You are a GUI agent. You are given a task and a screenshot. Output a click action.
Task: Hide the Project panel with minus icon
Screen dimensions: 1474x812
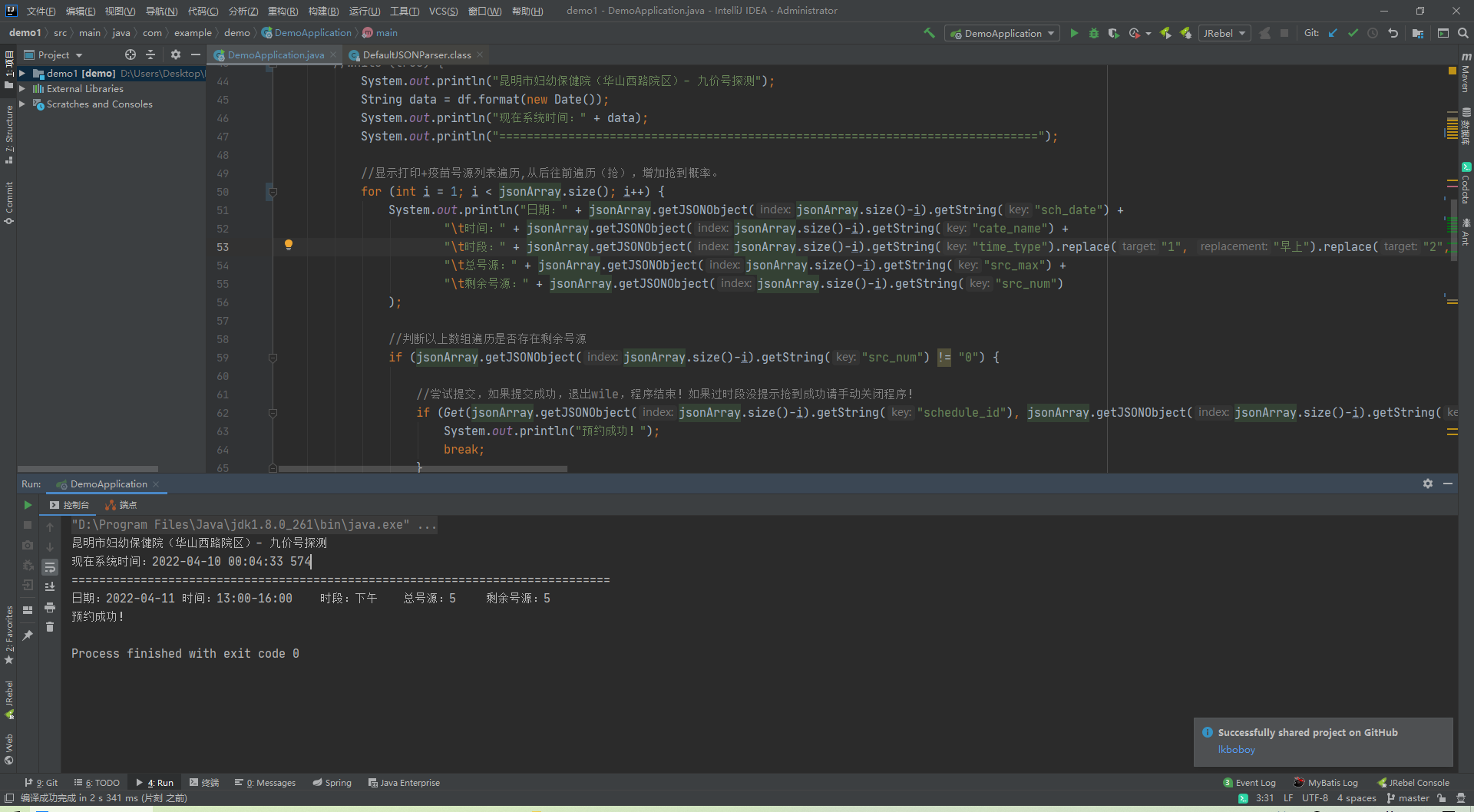196,54
